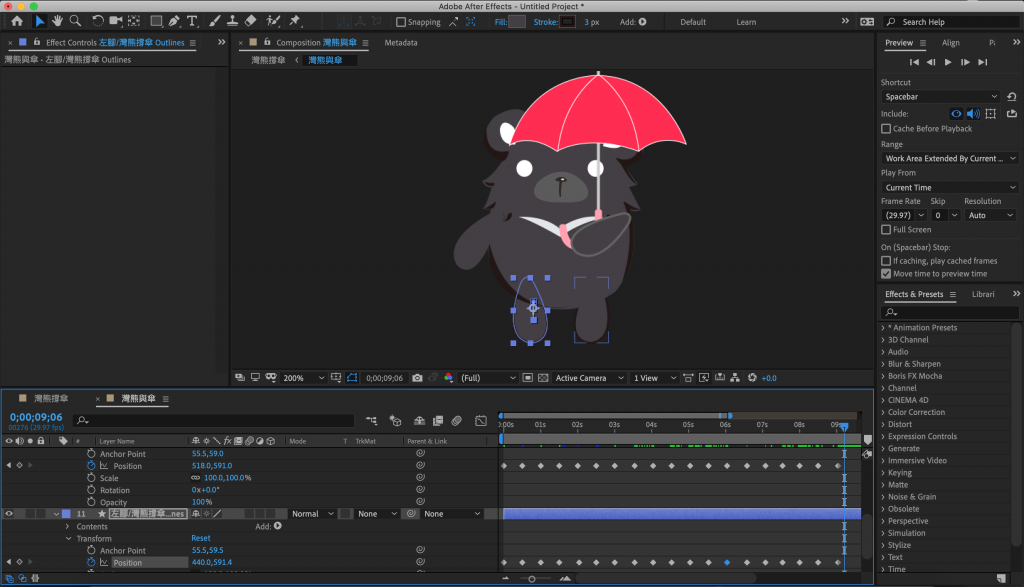Screen dimensions: 1024x587
Task: Click the Stroke color swatch
Action: click(x=568, y=22)
